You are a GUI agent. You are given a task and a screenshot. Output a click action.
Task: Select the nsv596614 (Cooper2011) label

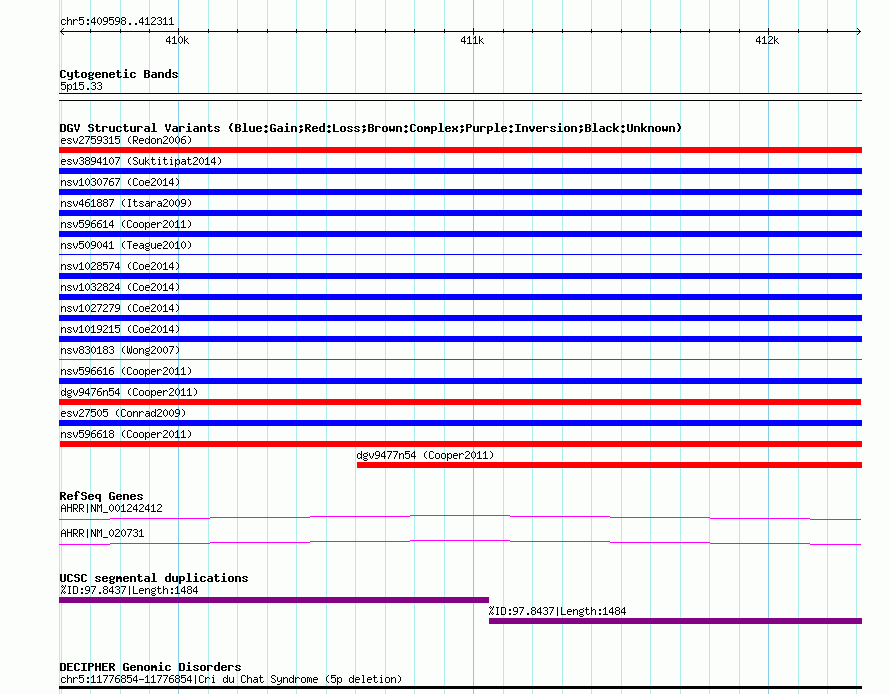click(126, 224)
